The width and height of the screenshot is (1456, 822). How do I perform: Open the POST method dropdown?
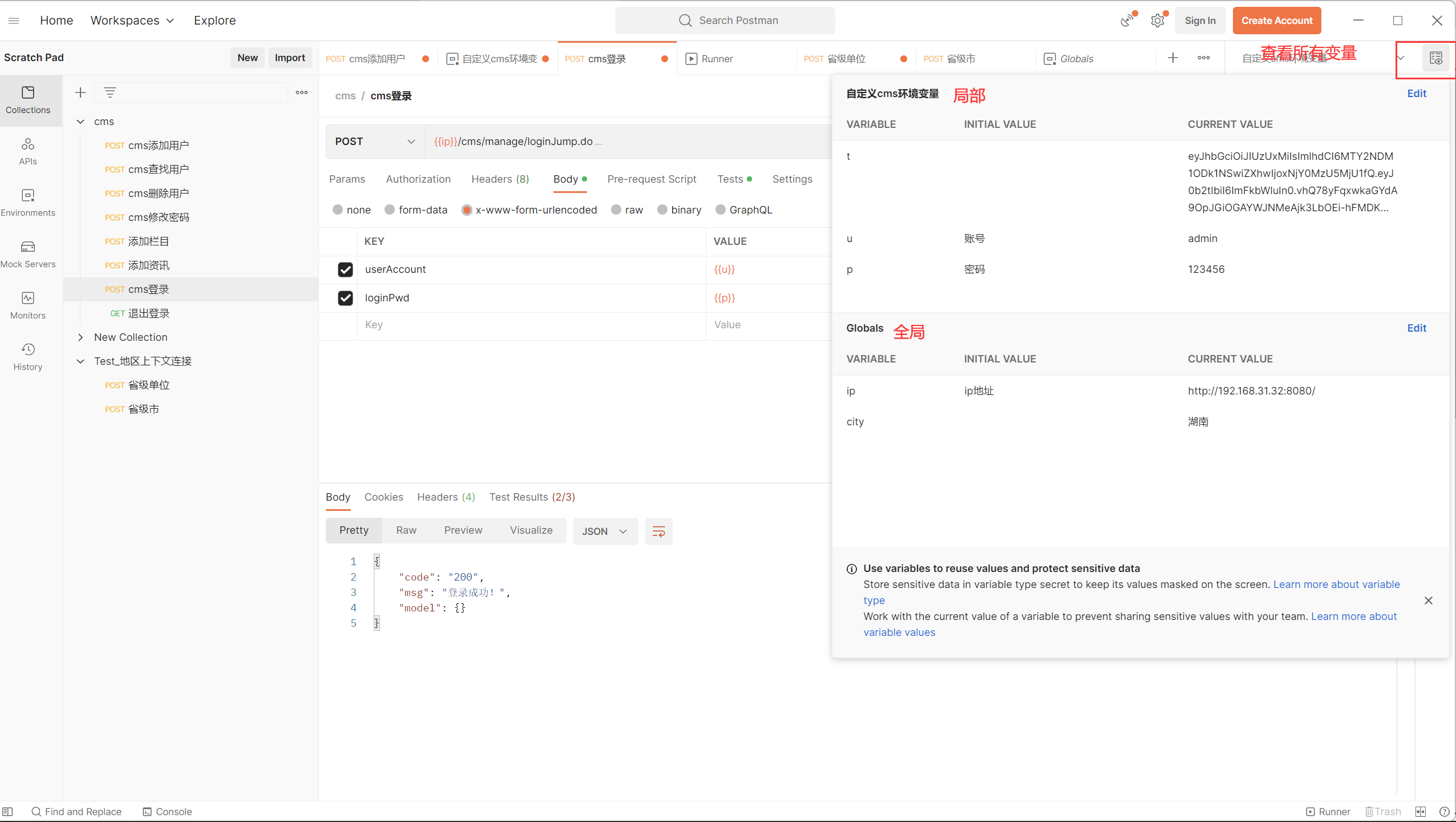[375, 142]
